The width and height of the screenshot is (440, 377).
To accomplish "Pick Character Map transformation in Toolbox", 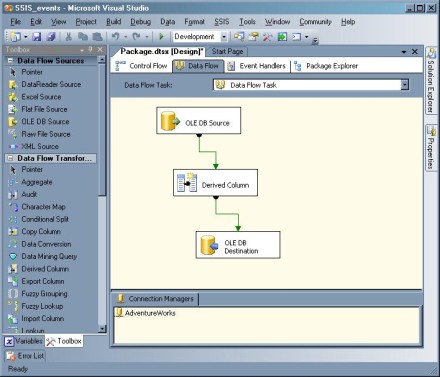I will tap(44, 207).
